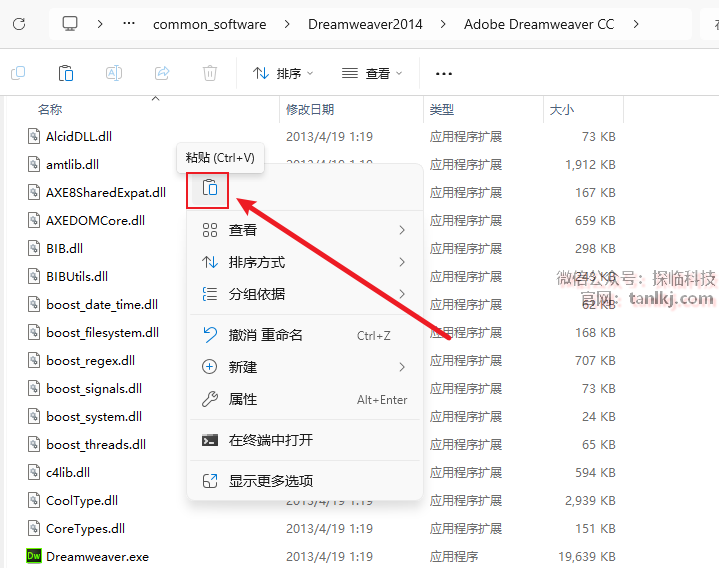Click the 19,639 KB size cell
Screen dimensions: 719x568
[x=586, y=557]
